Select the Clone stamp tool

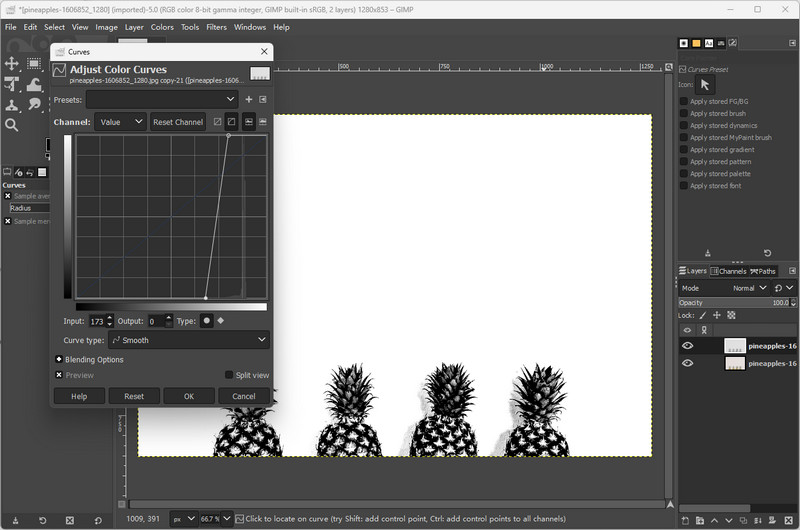11,105
